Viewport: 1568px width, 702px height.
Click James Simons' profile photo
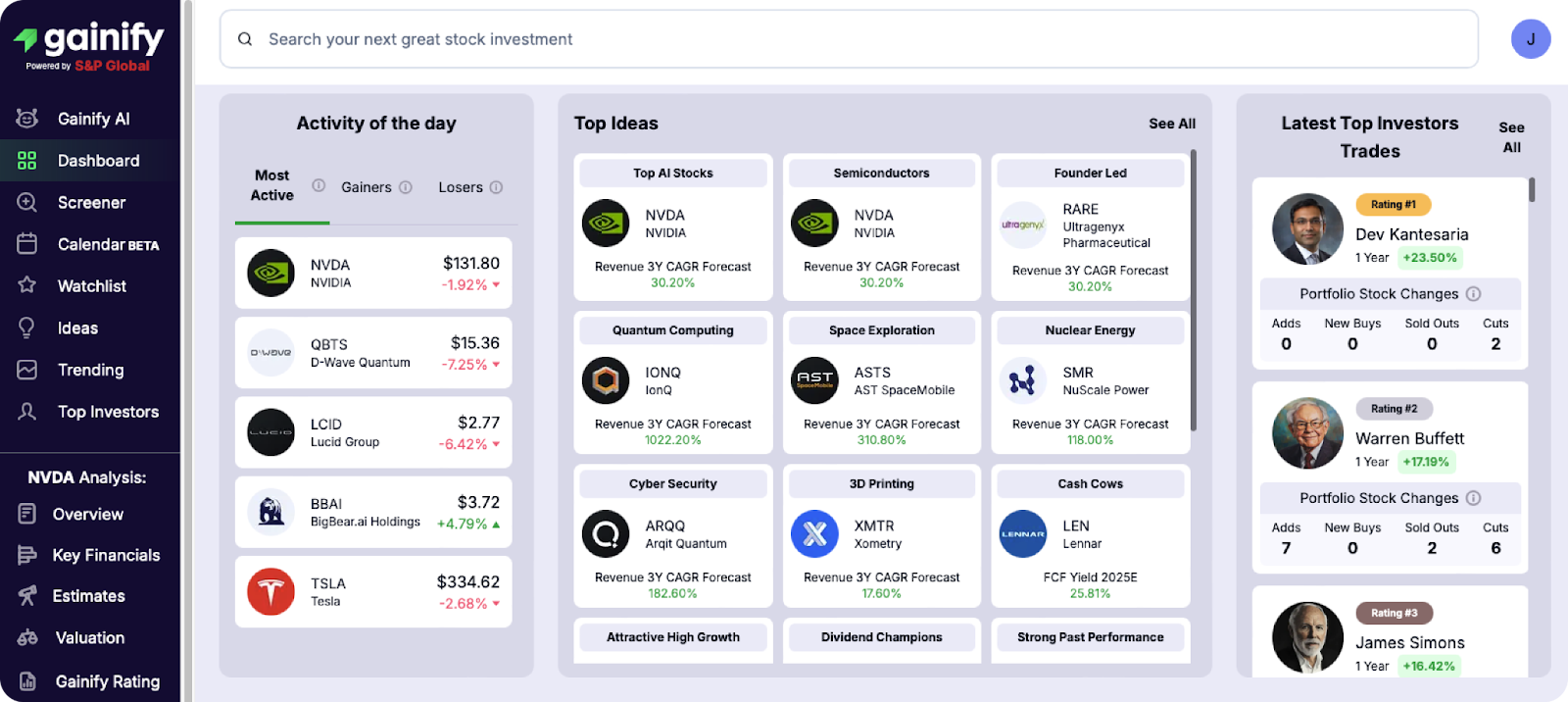pos(1307,637)
